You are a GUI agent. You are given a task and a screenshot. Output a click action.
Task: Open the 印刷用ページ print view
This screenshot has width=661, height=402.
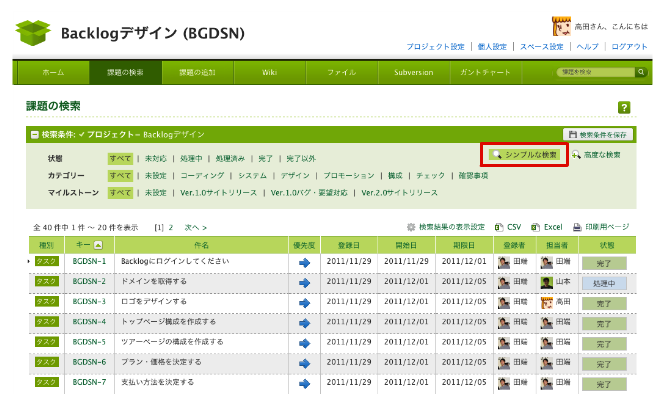click(x=601, y=227)
